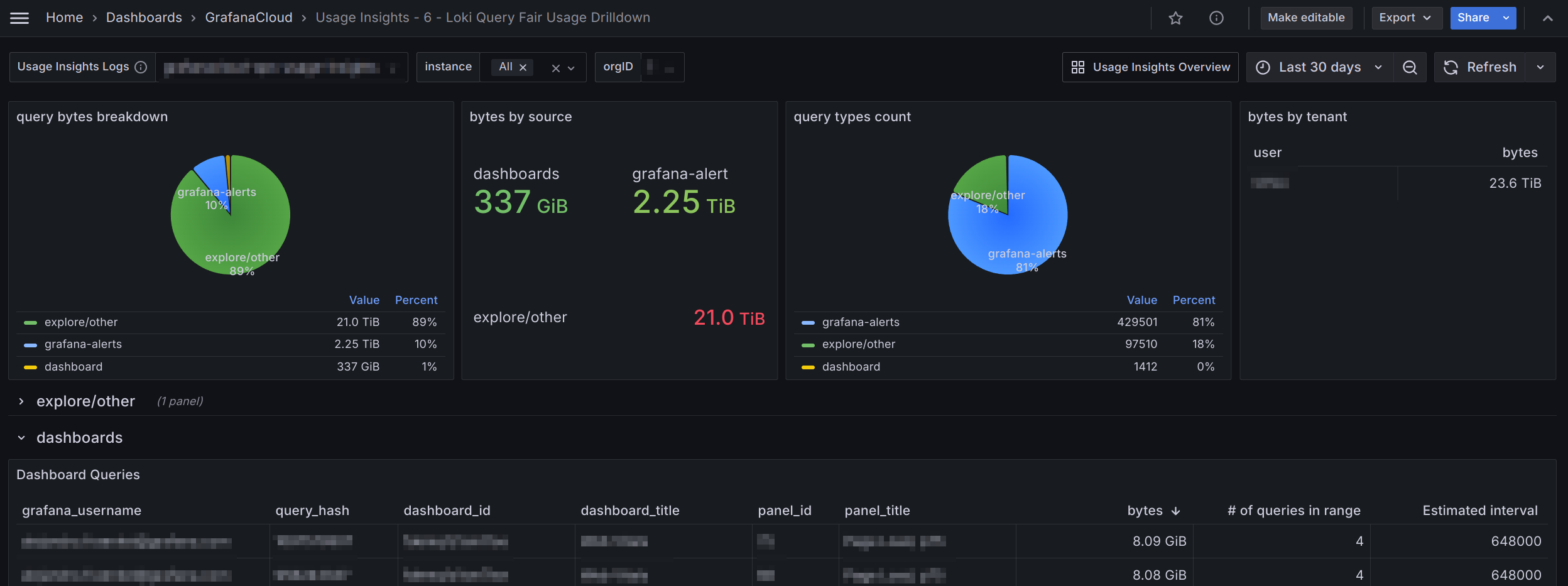Remove the All instance filter tag
The image size is (1568, 586).
click(x=522, y=67)
